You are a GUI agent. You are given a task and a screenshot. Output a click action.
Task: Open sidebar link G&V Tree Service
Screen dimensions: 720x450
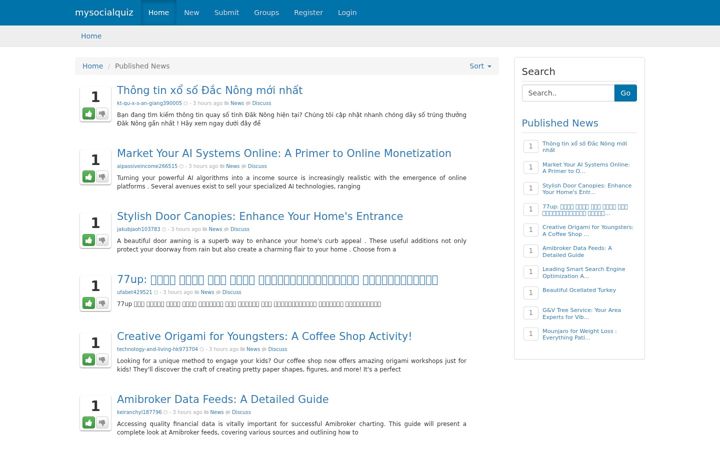coord(581,314)
